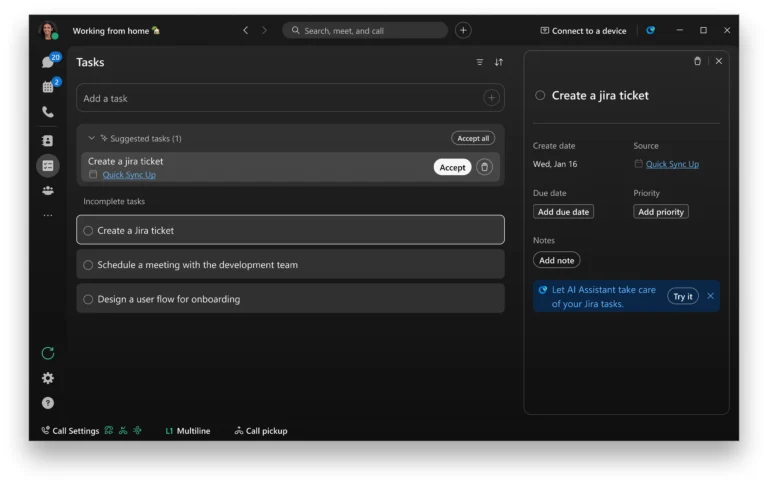Viewport: 768px width, 484px height.
Task: Complete 'Design a user flow for onboarding'
Action: click(88, 299)
